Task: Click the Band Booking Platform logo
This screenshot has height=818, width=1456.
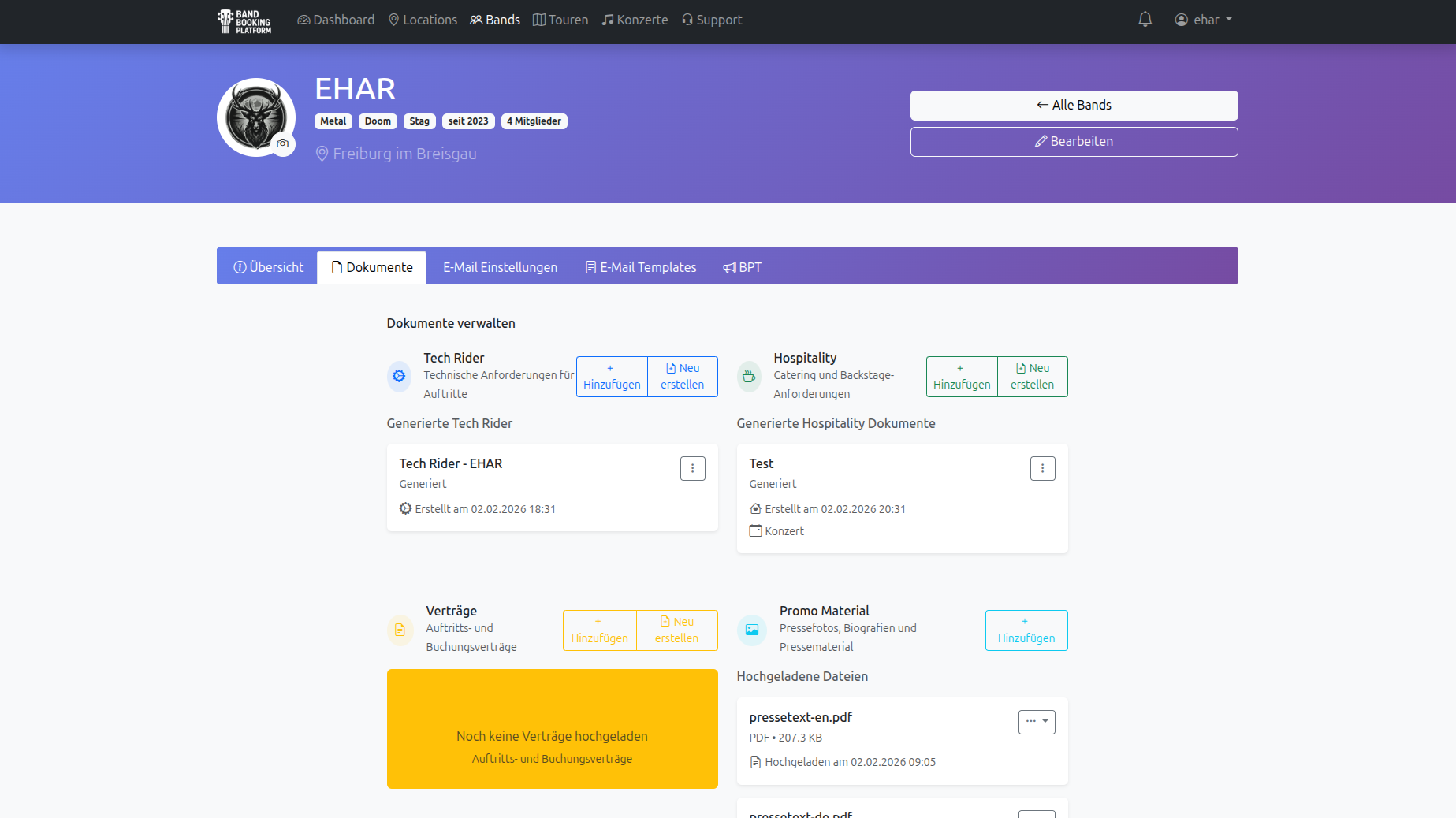Action: [x=244, y=20]
